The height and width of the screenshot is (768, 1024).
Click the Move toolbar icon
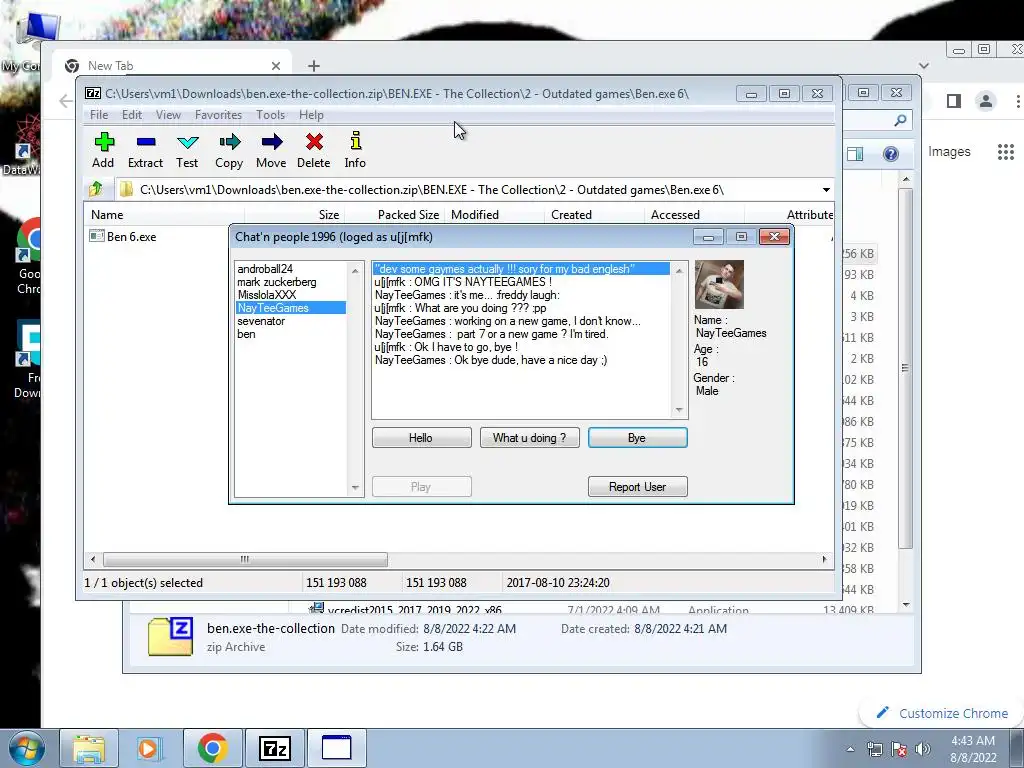[272, 142]
